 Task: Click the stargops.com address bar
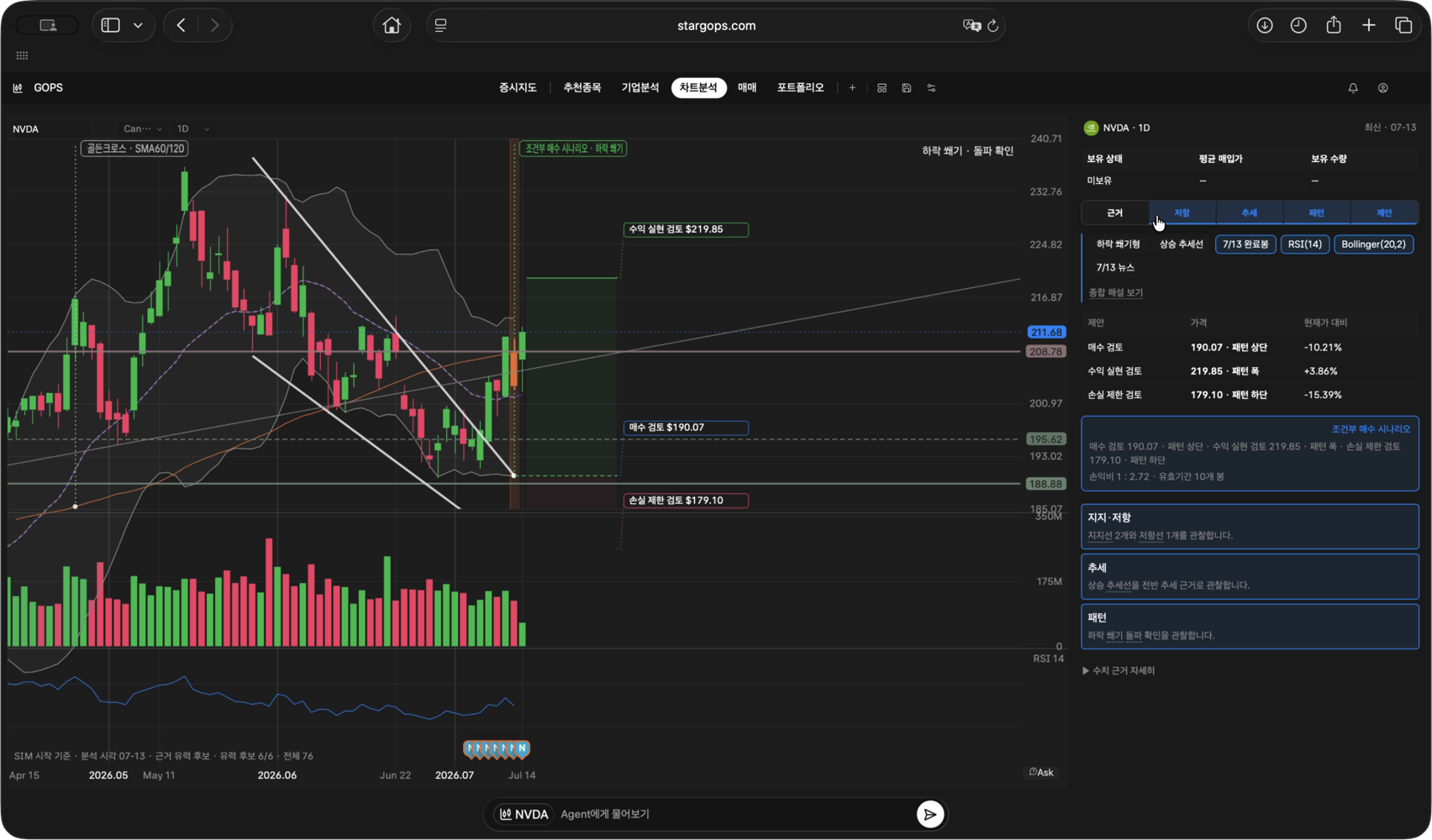716,25
